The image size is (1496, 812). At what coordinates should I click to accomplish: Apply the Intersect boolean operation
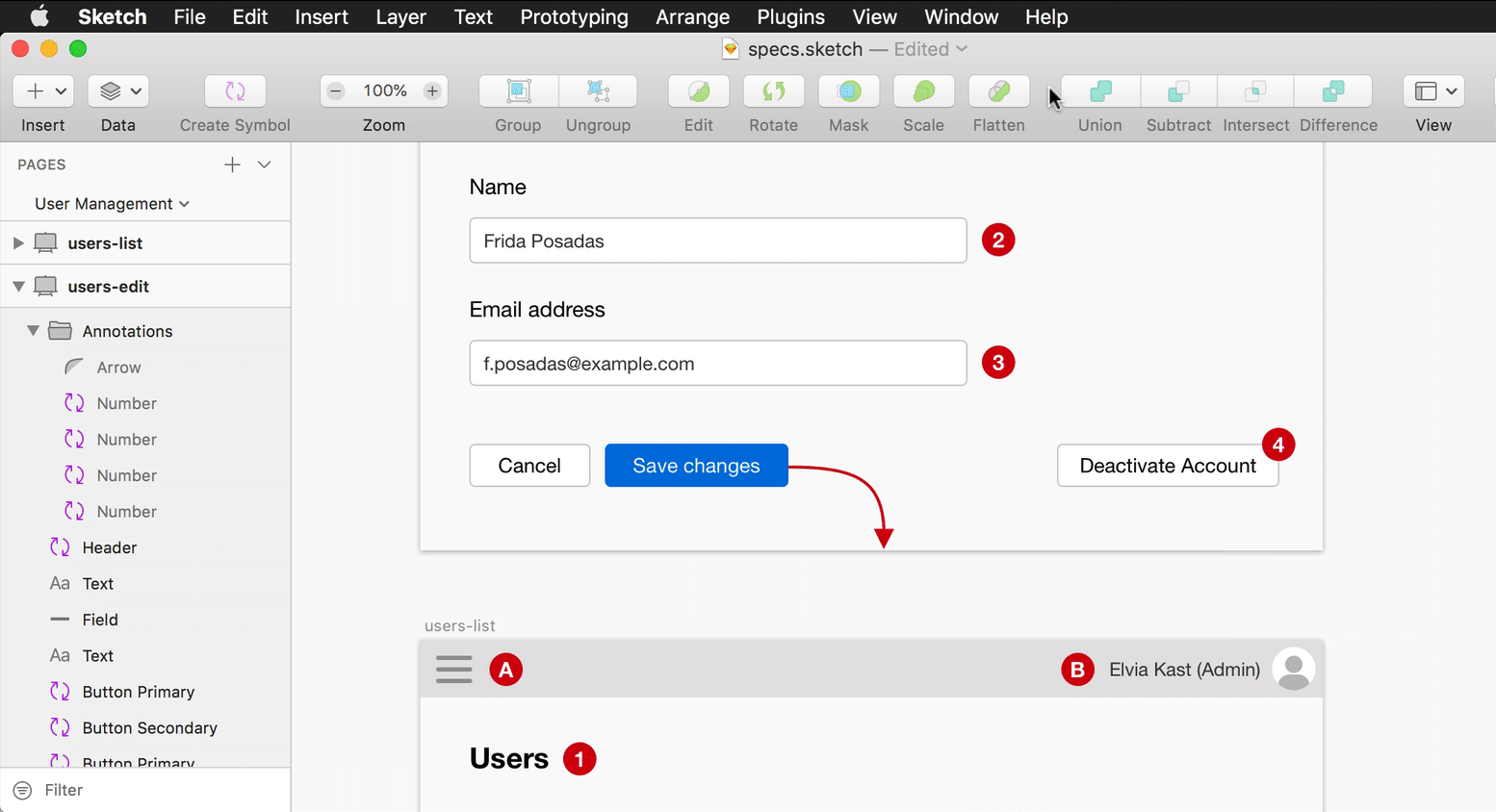point(1255,91)
